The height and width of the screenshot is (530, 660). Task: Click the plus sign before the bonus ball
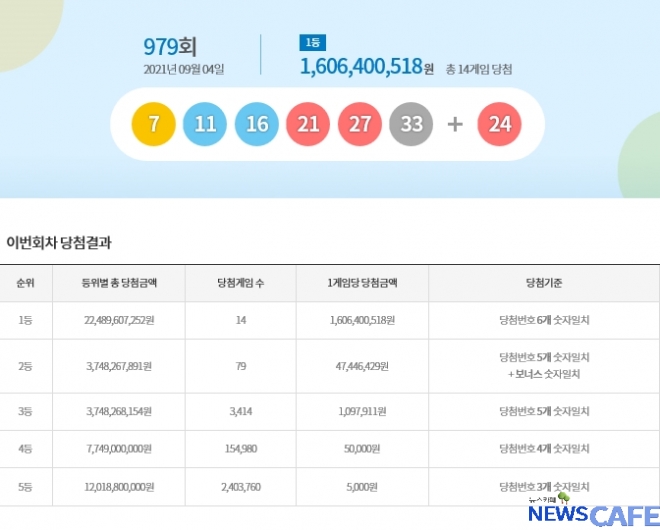click(x=455, y=124)
